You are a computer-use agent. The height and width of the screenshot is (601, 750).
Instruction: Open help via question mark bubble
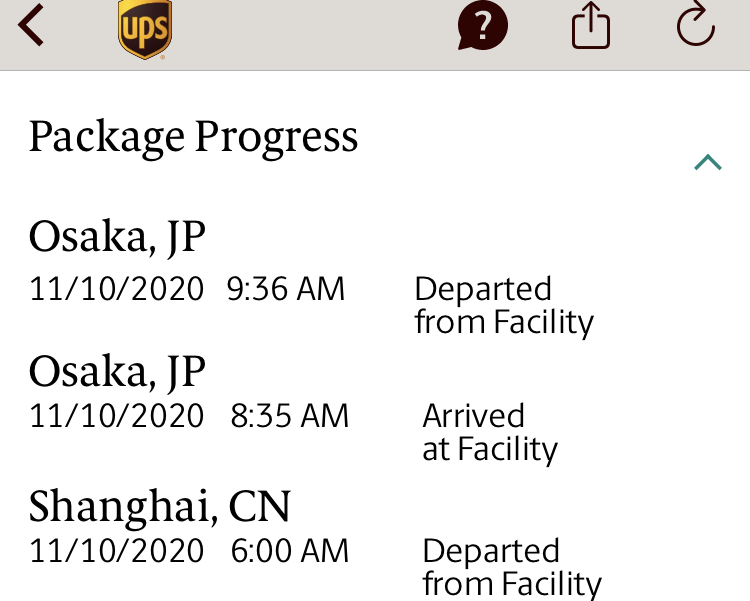[483, 26]
